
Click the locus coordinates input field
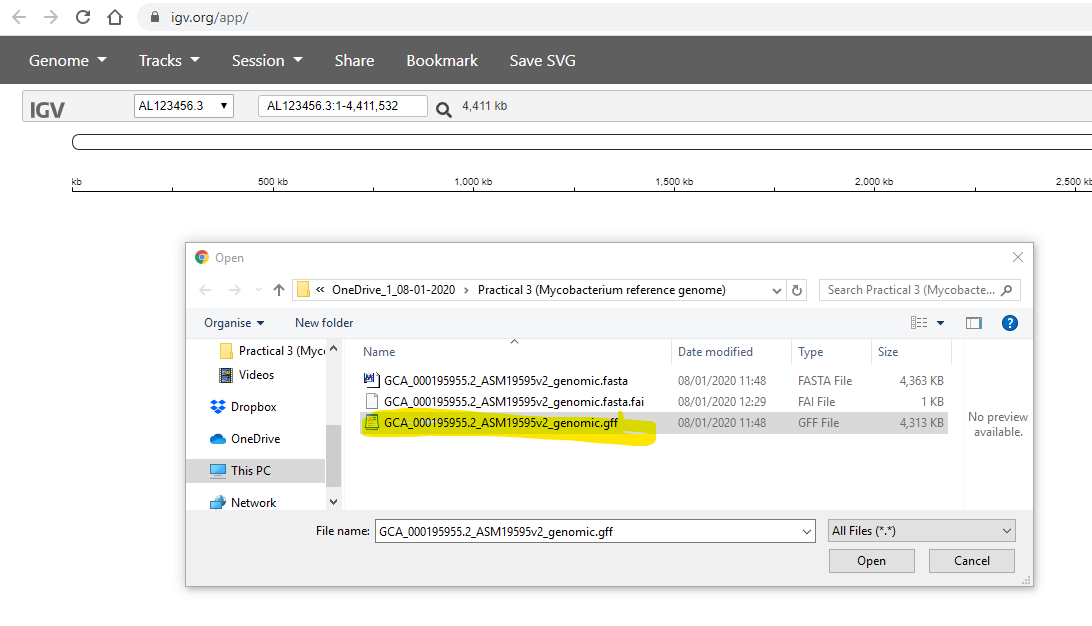pyautogui.click(x=342, y=106)
